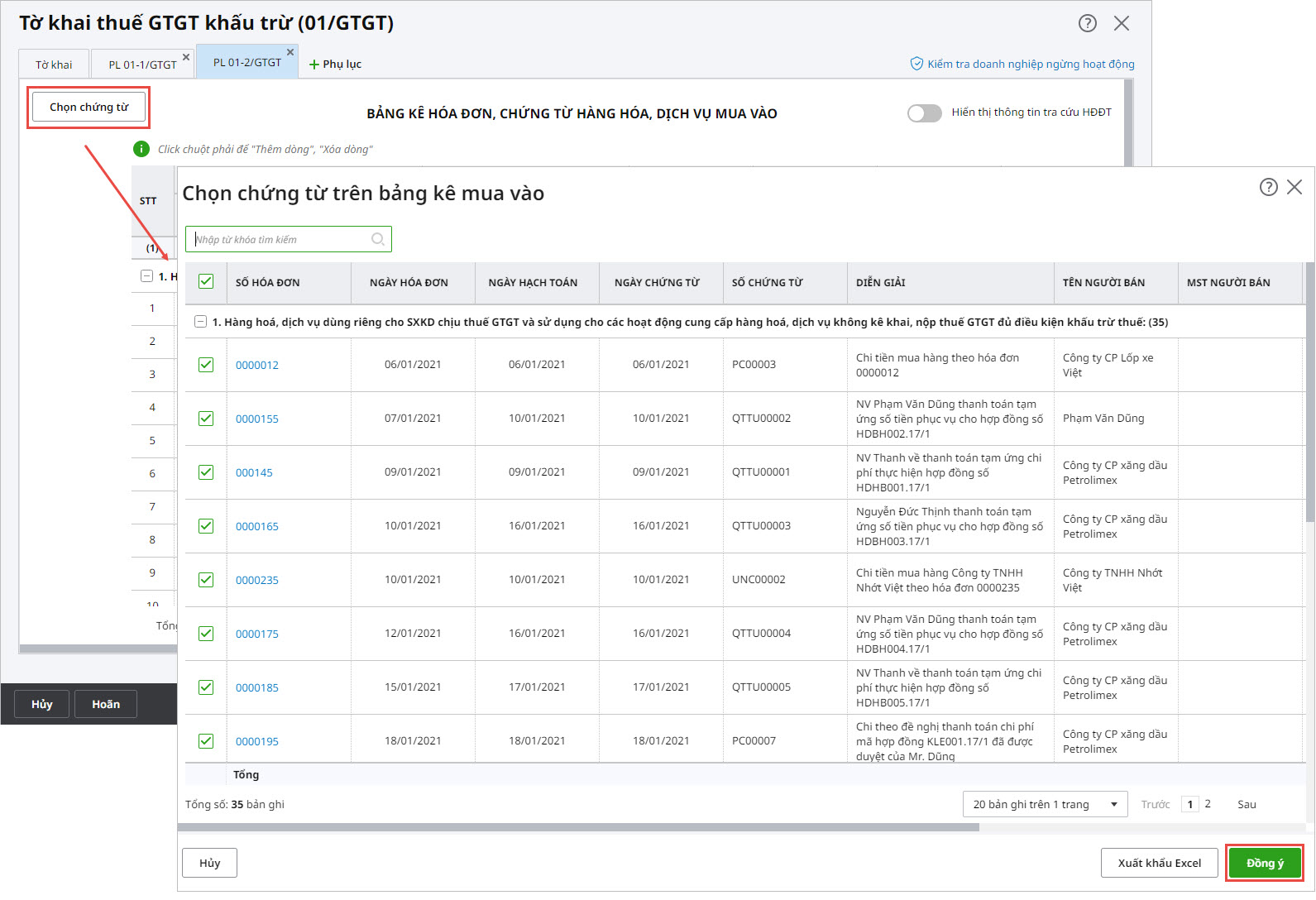The image size is (1316, 900).
Task: Open the 20 bản ghi trên 1 trang dropdown
Action: click(1045, 804)
